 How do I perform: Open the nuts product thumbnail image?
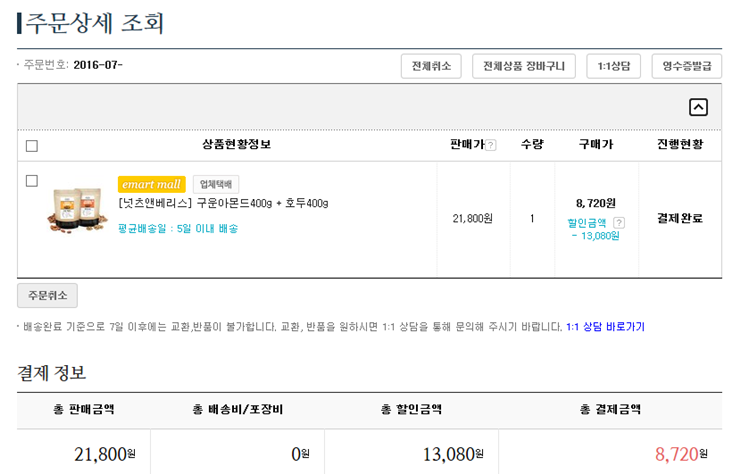point(75,209)
